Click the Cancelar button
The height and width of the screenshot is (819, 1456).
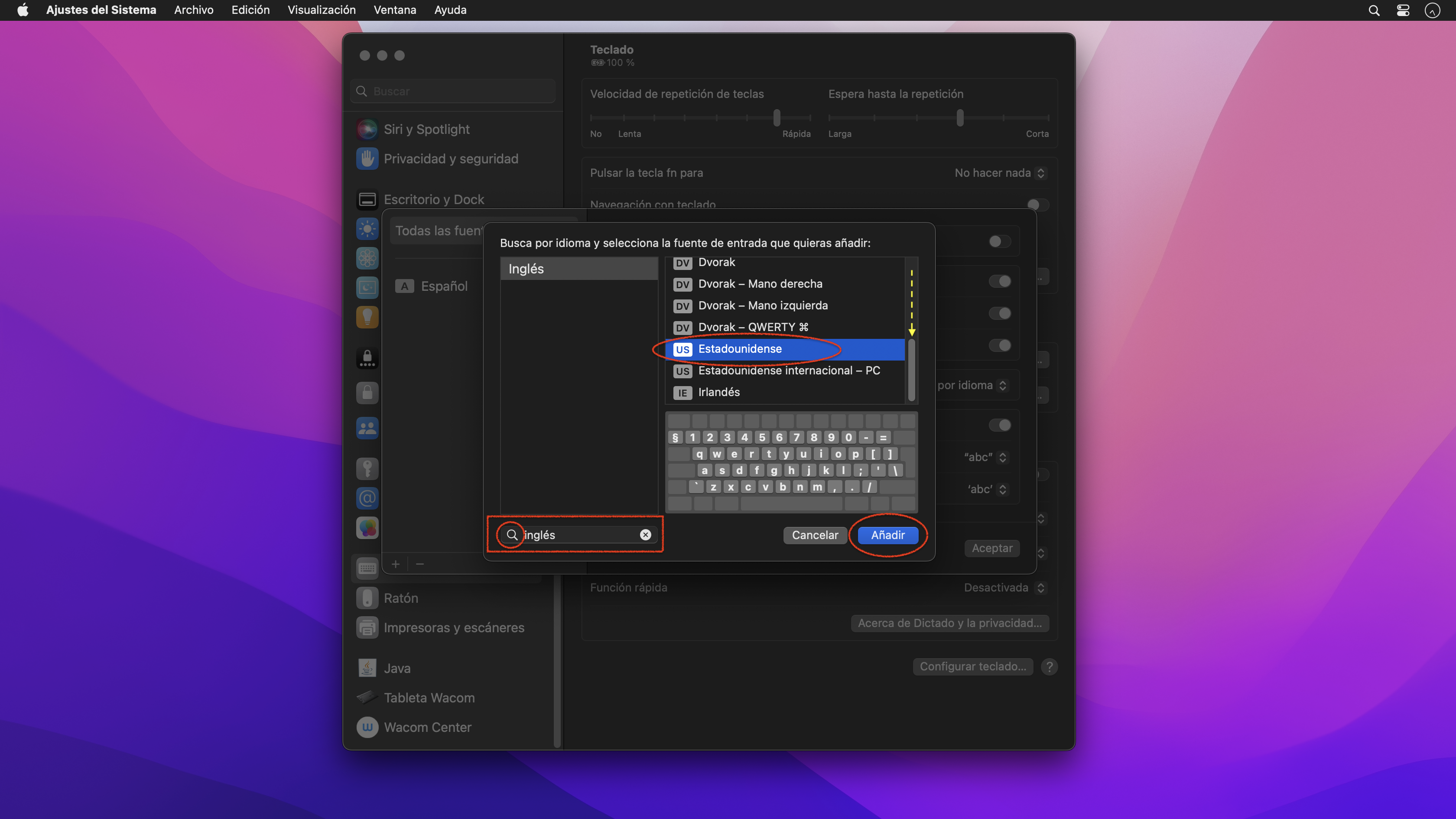click(815, 535)
